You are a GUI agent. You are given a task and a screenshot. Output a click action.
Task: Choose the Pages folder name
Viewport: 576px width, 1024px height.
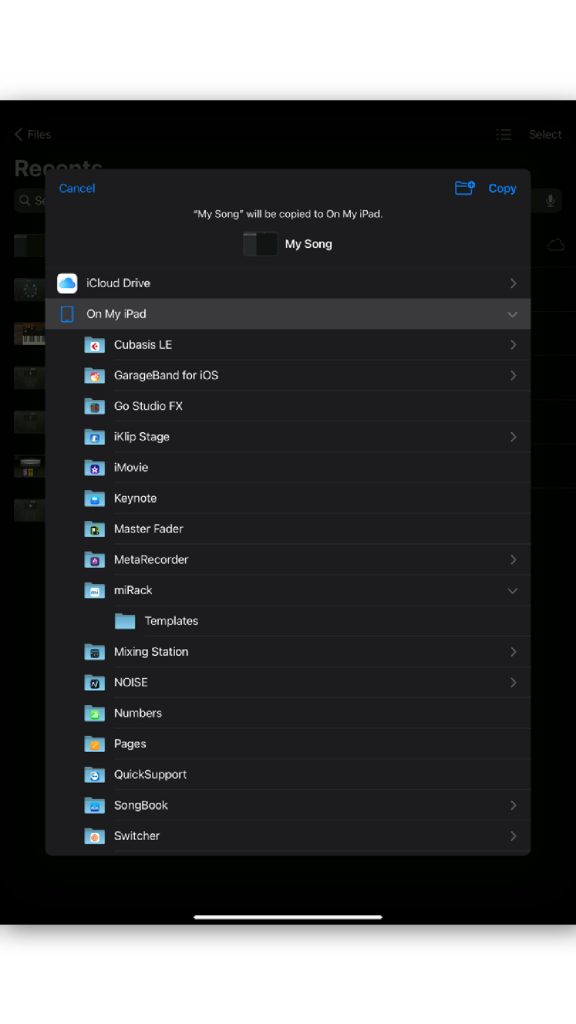(x=130, y=744)
